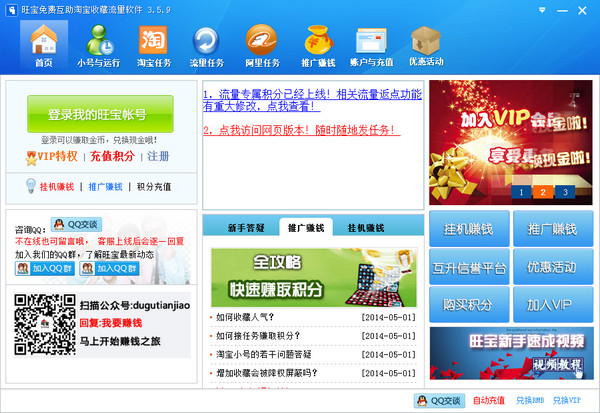Open article 如何收藏人气?
Viewport: 600px width, 413px height.
(x=245, y=317)
